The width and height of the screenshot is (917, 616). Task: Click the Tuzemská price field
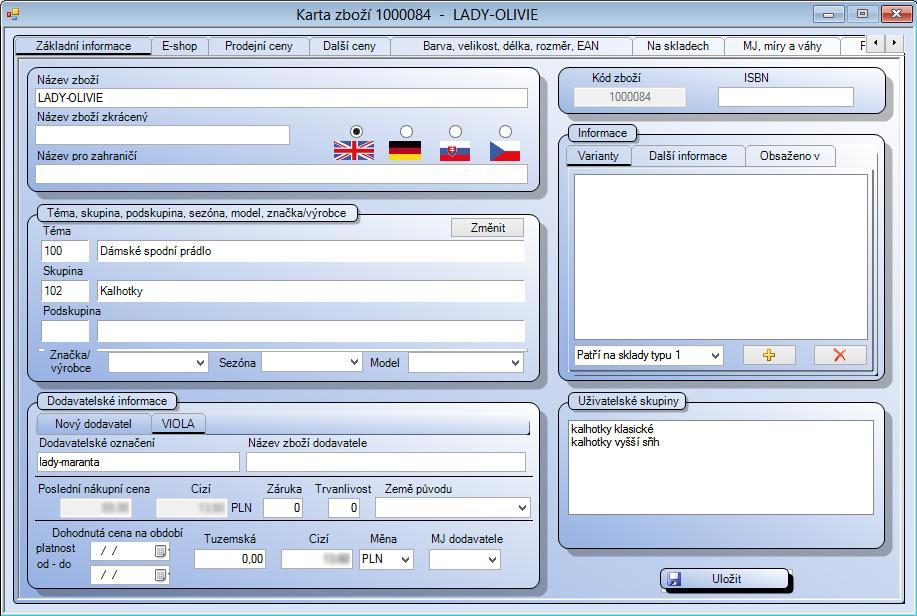point(230,559)
